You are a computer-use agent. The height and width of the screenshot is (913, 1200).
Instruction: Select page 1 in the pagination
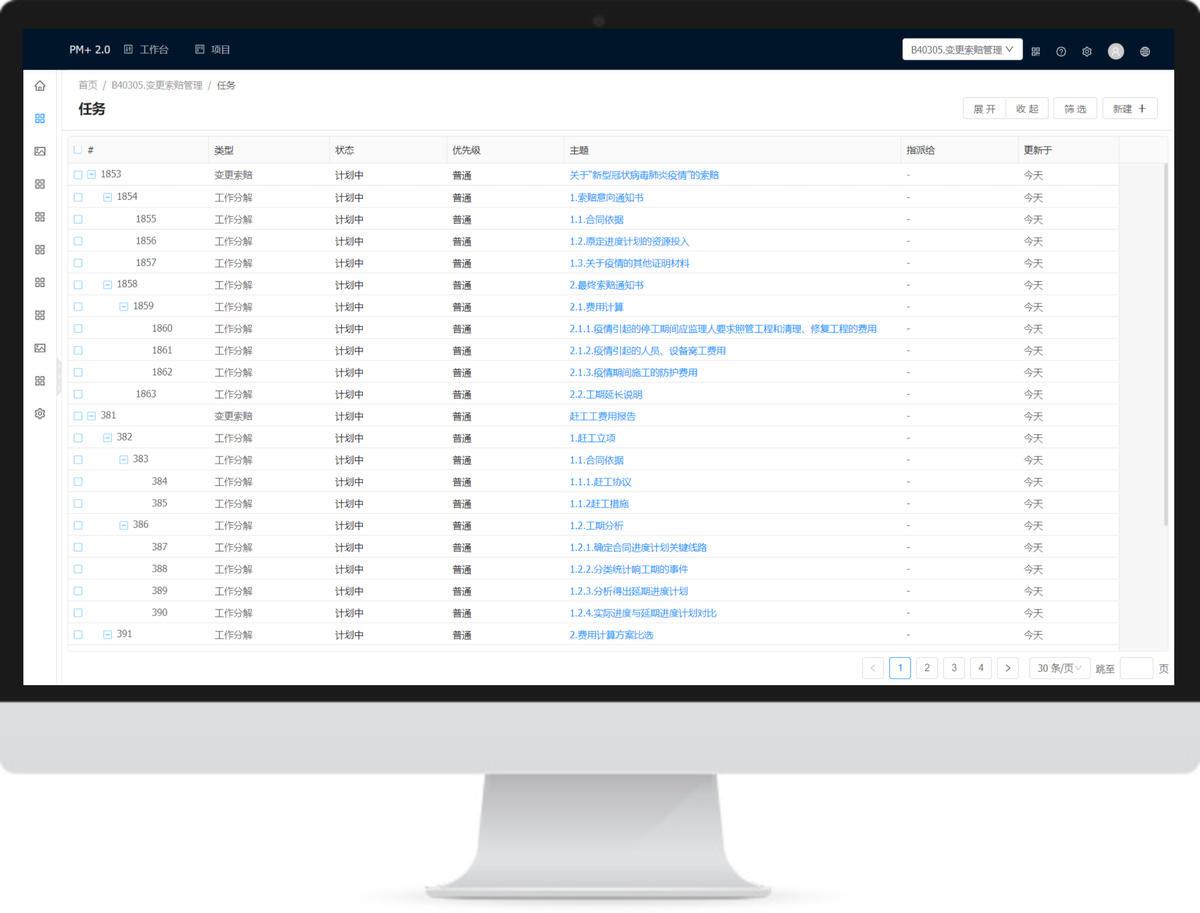[x=900, y=668]
